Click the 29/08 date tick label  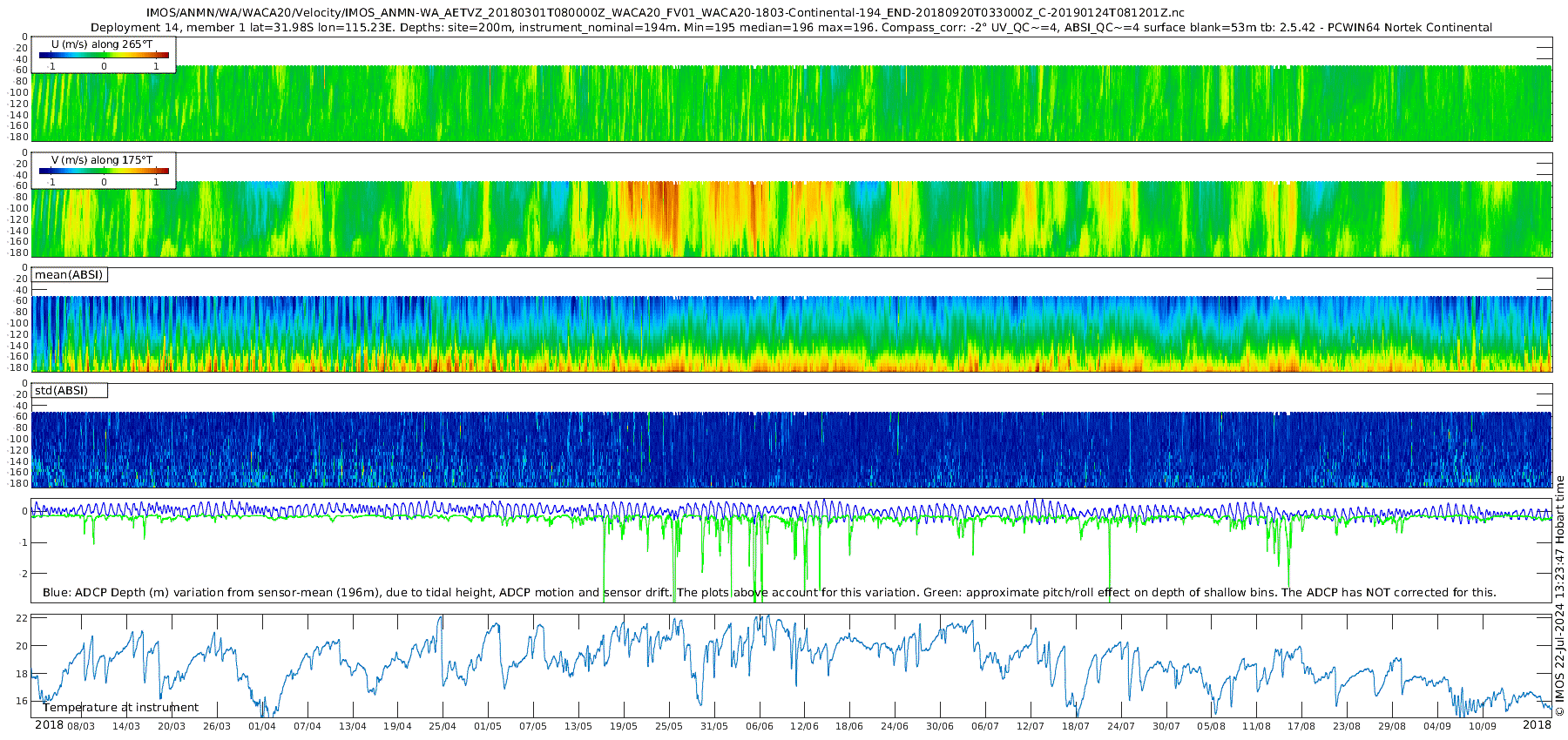(1392, 726)
